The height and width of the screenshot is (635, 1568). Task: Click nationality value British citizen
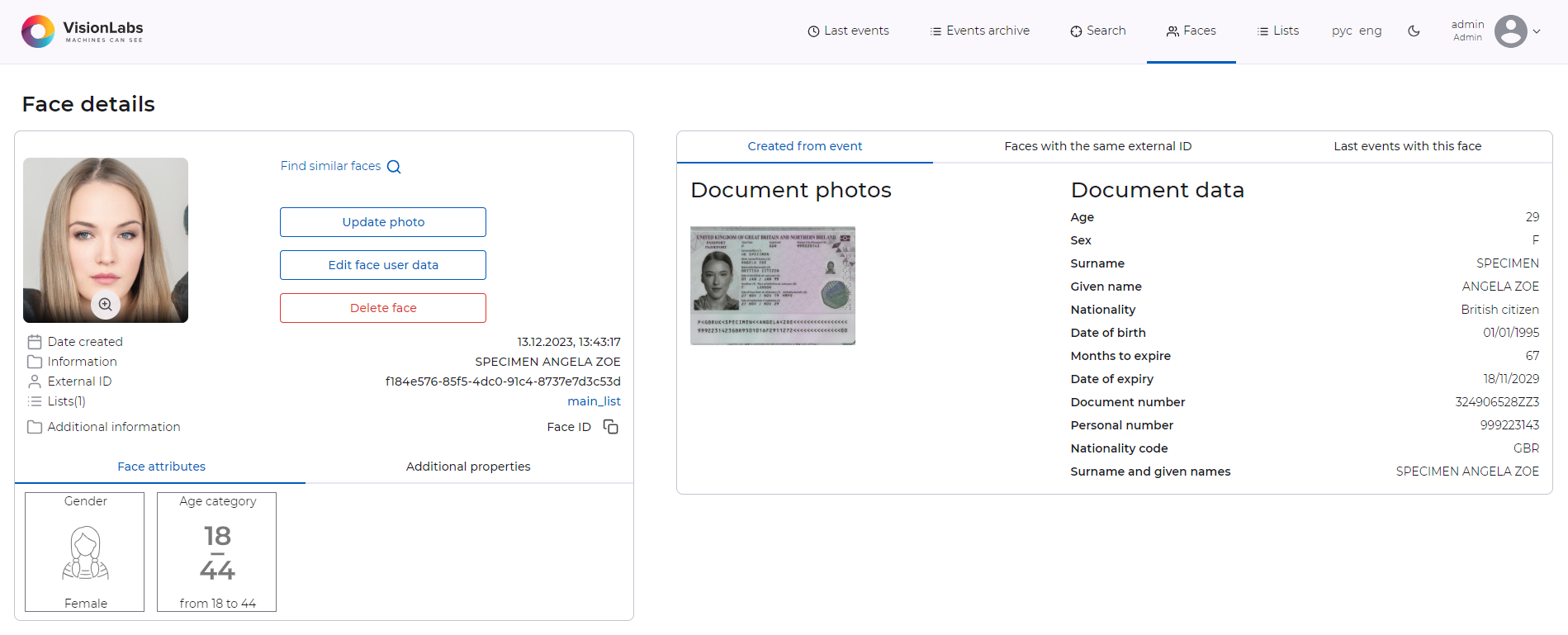pyautogui.click(x=1499, y=310)
